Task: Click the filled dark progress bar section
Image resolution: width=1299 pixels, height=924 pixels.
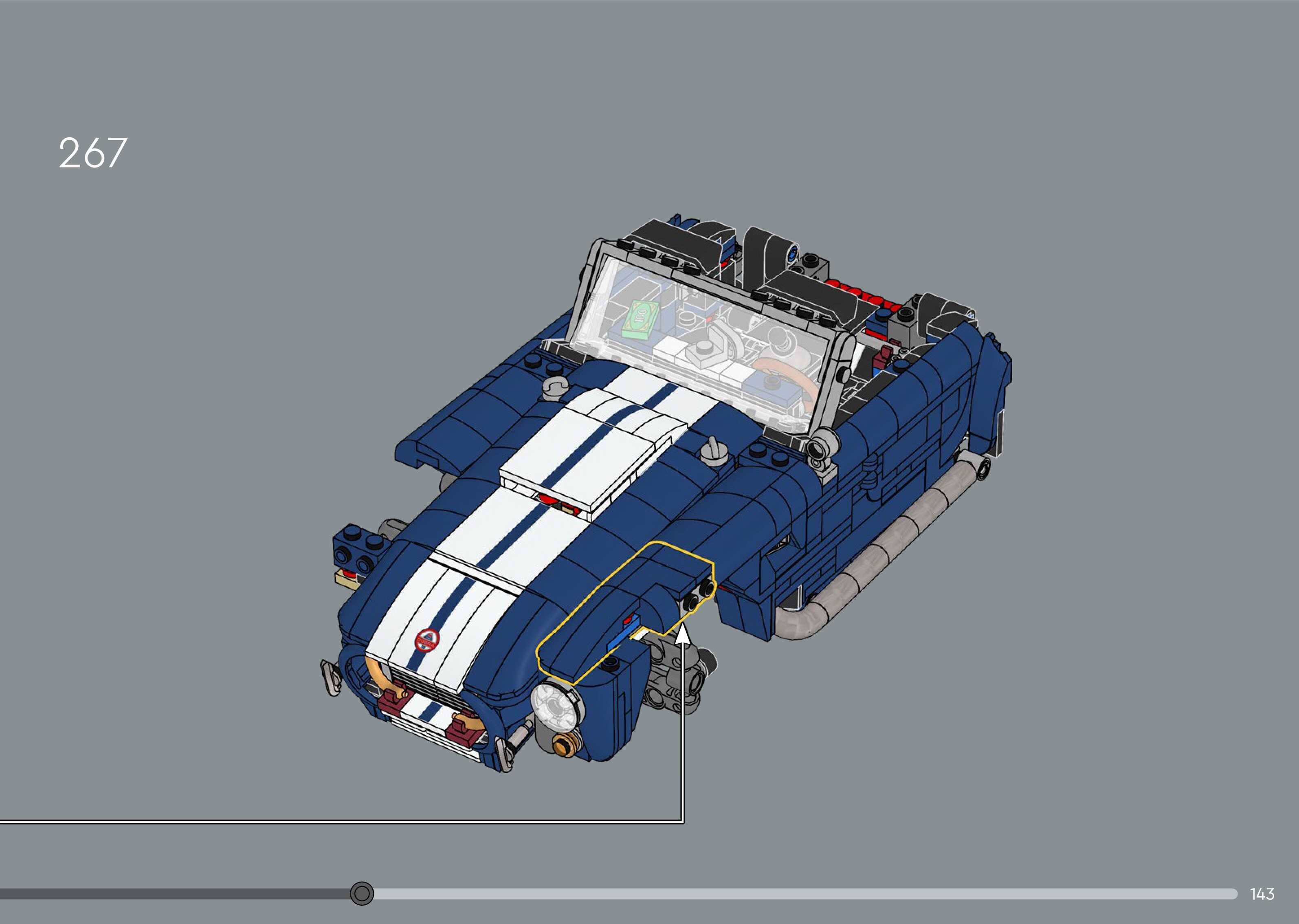Action: point(171,894)
